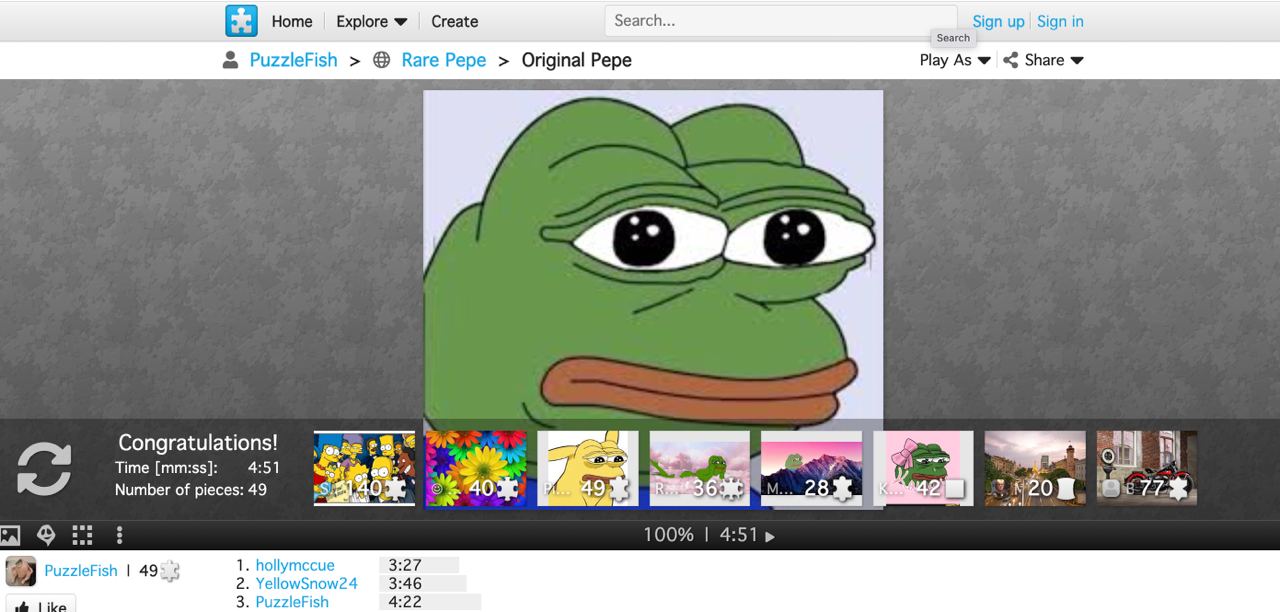Open the three-dot more options menu
1280x612 pixels.
point(119,535)
